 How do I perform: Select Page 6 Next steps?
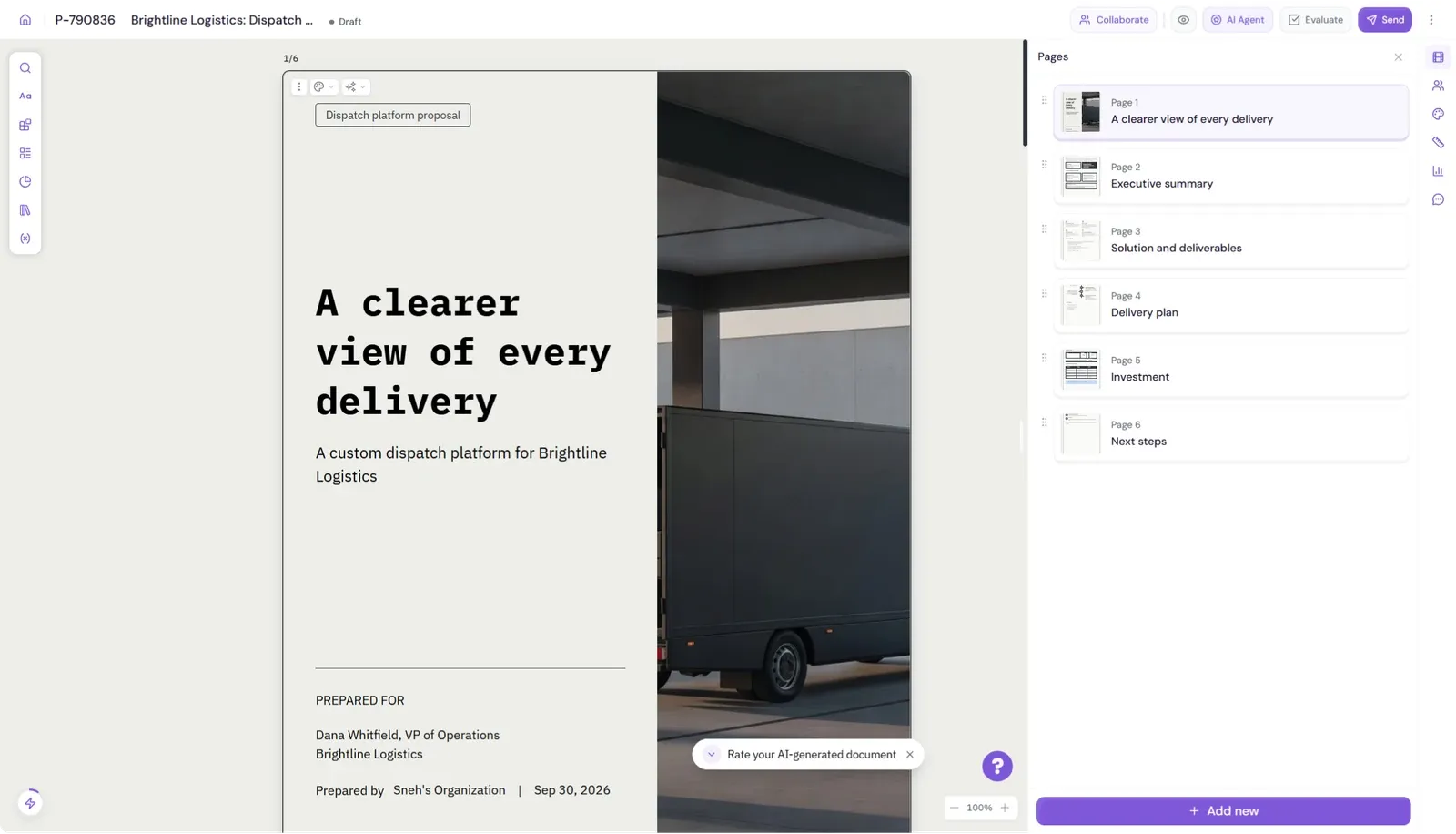click(1230, 433)
